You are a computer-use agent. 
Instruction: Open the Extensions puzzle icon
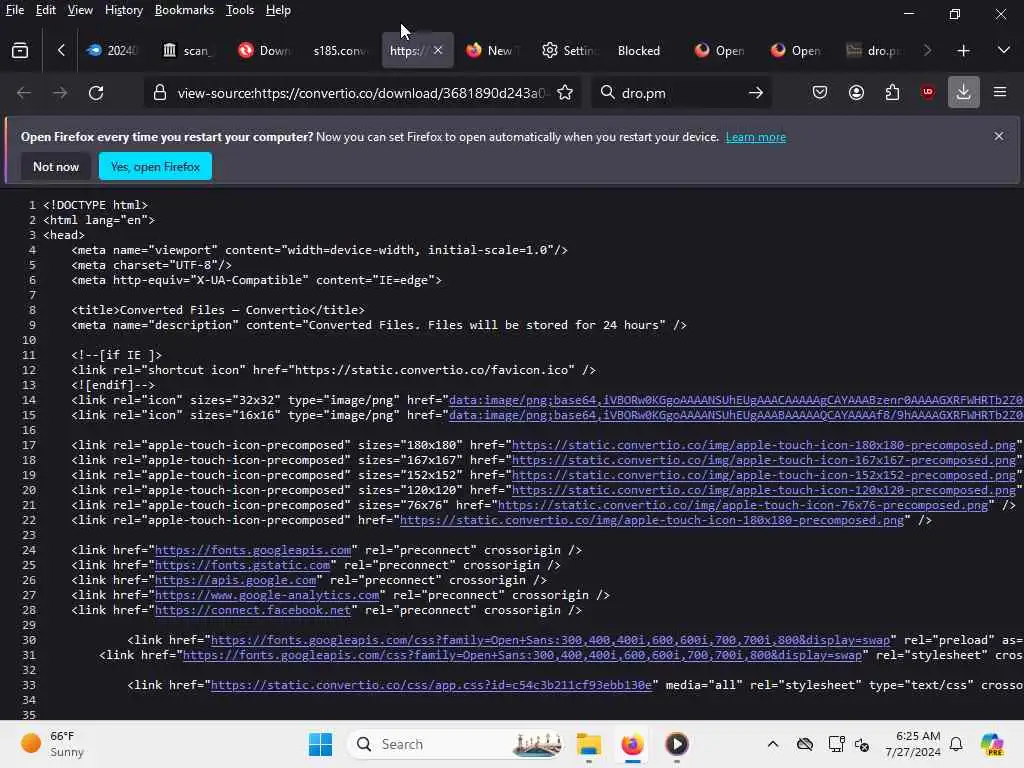pyautogui.click(x=892, y=93)
